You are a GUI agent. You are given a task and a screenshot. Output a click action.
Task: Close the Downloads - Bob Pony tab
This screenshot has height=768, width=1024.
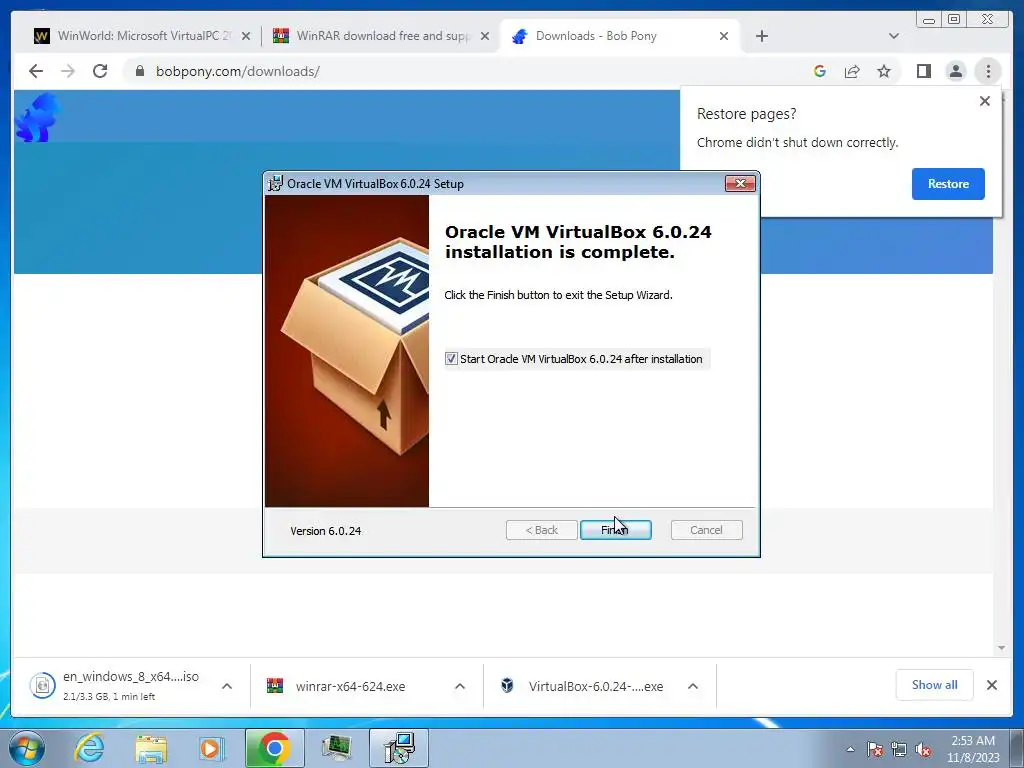[x=724, y=36]
